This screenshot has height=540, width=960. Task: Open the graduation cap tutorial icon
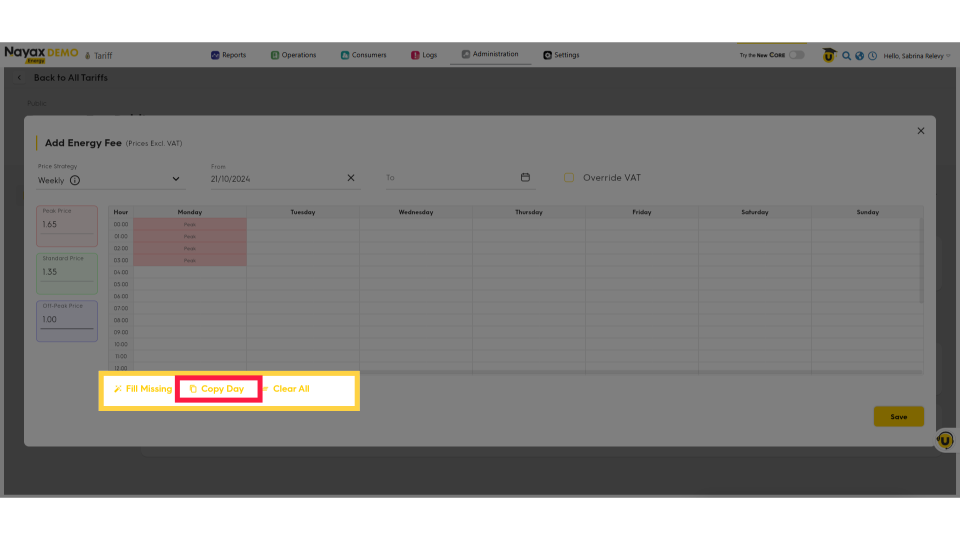tap(828, 56)
